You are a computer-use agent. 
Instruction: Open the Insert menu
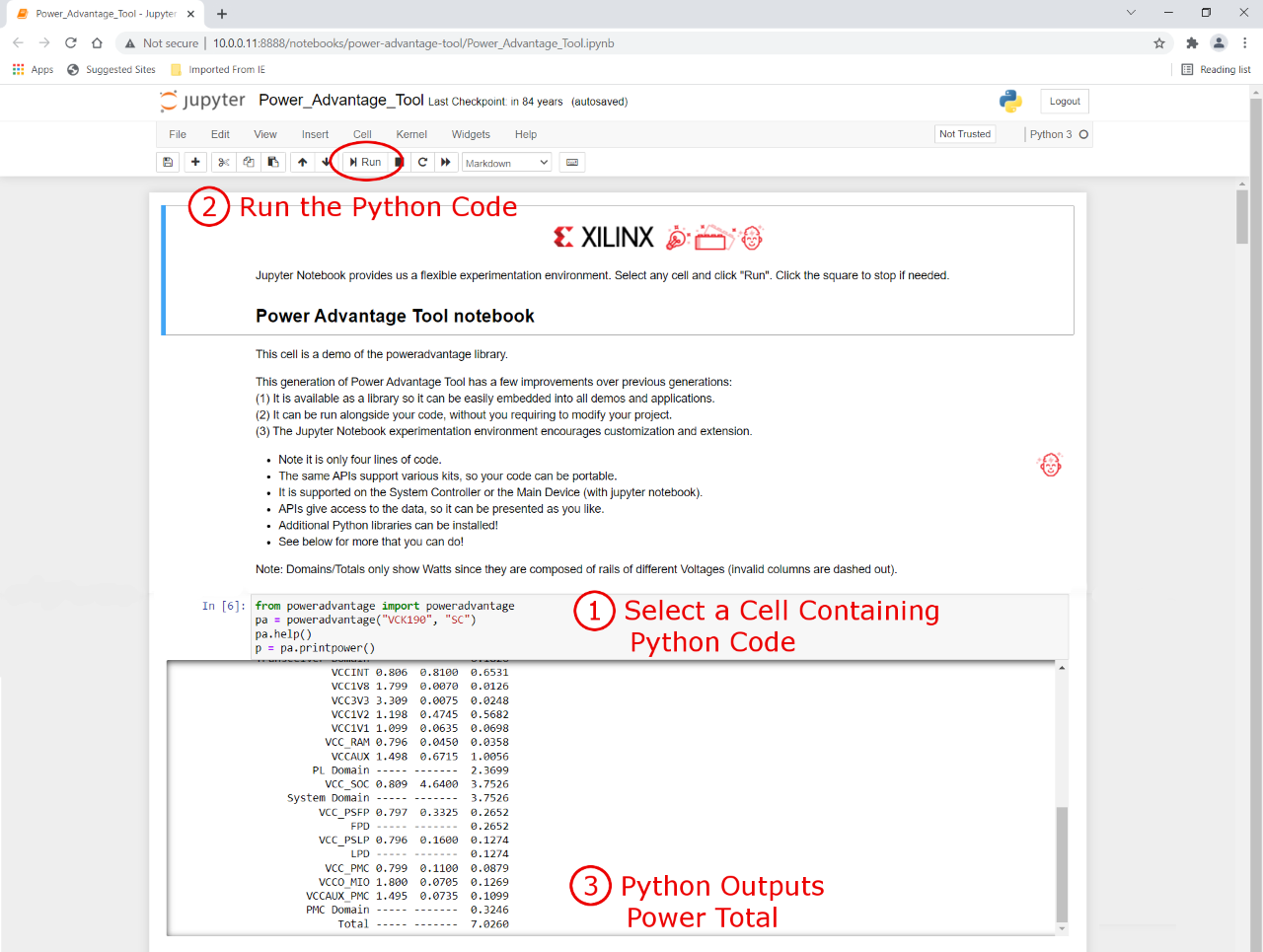(315, 134)
